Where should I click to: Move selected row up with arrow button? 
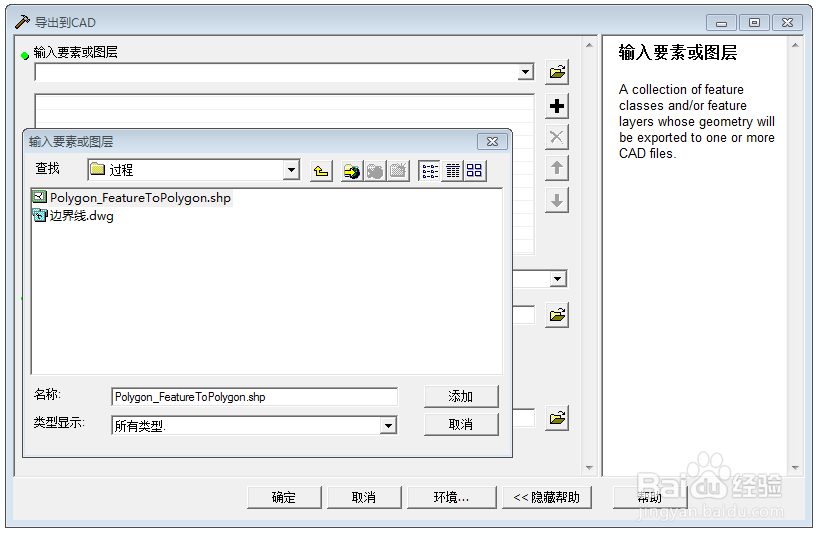[557, 168]
